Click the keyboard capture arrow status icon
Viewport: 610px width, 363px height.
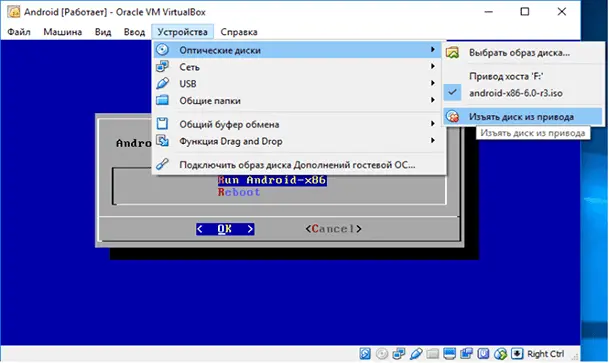pyautogui.click(x=517, y=353)
